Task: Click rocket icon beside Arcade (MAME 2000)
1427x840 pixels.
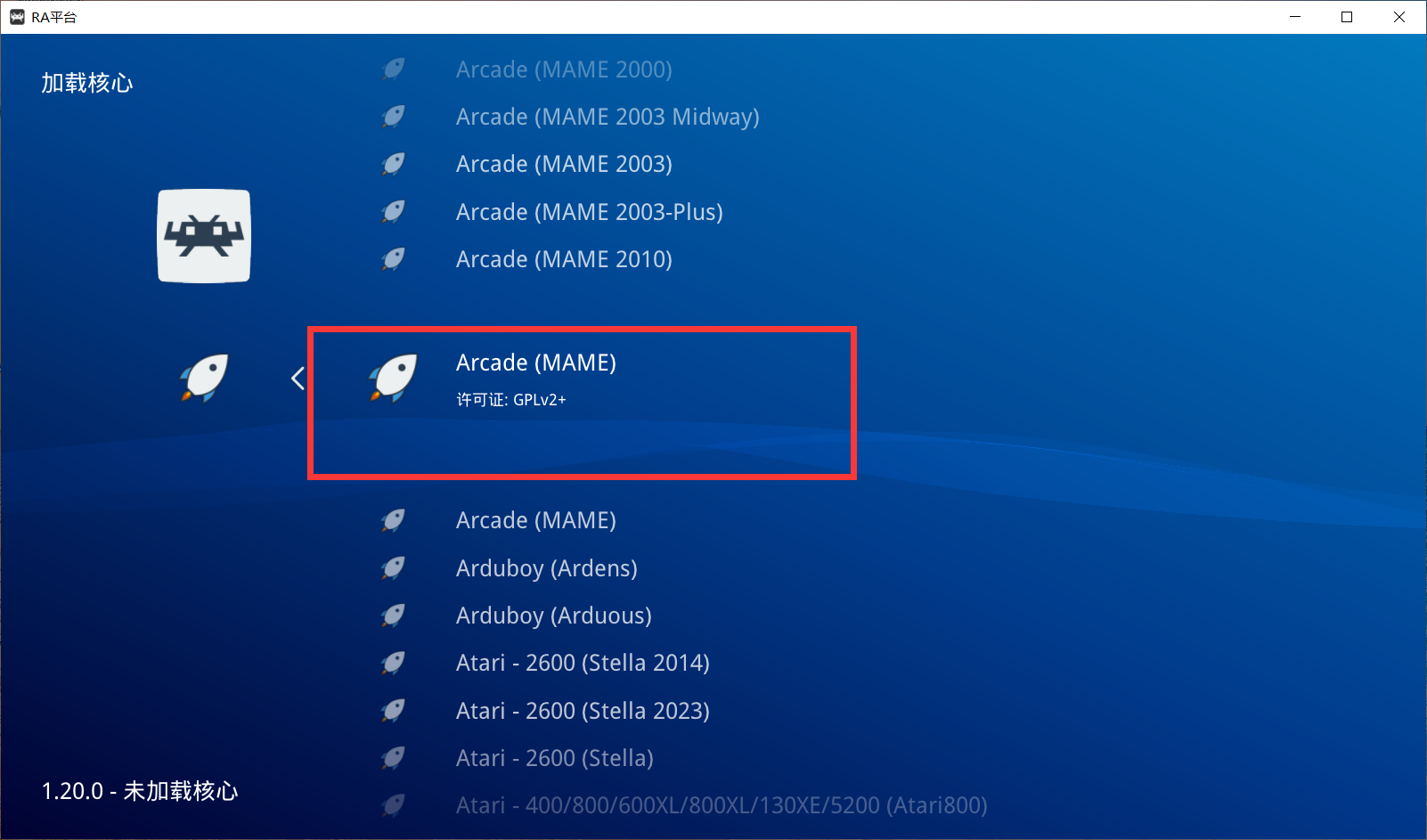Action: tap(393, 69)
